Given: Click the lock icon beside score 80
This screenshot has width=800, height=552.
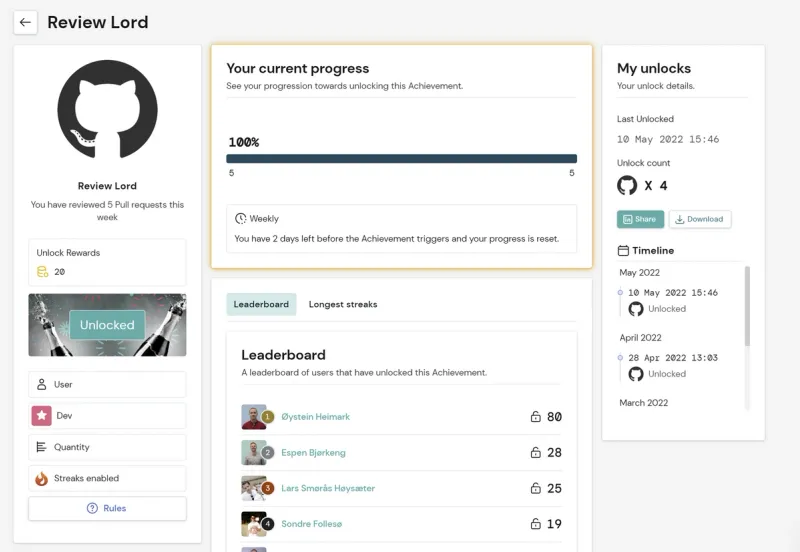Looking at the screenshot, I should tap(535, 417).
